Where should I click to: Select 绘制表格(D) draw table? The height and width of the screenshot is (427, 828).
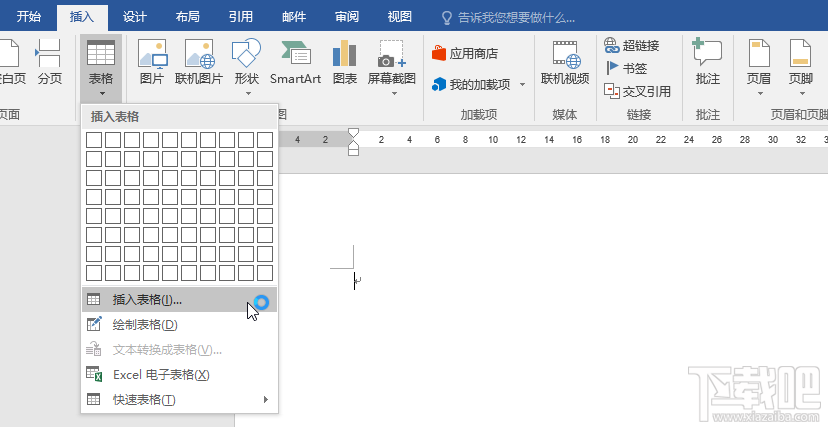[180, 325]
